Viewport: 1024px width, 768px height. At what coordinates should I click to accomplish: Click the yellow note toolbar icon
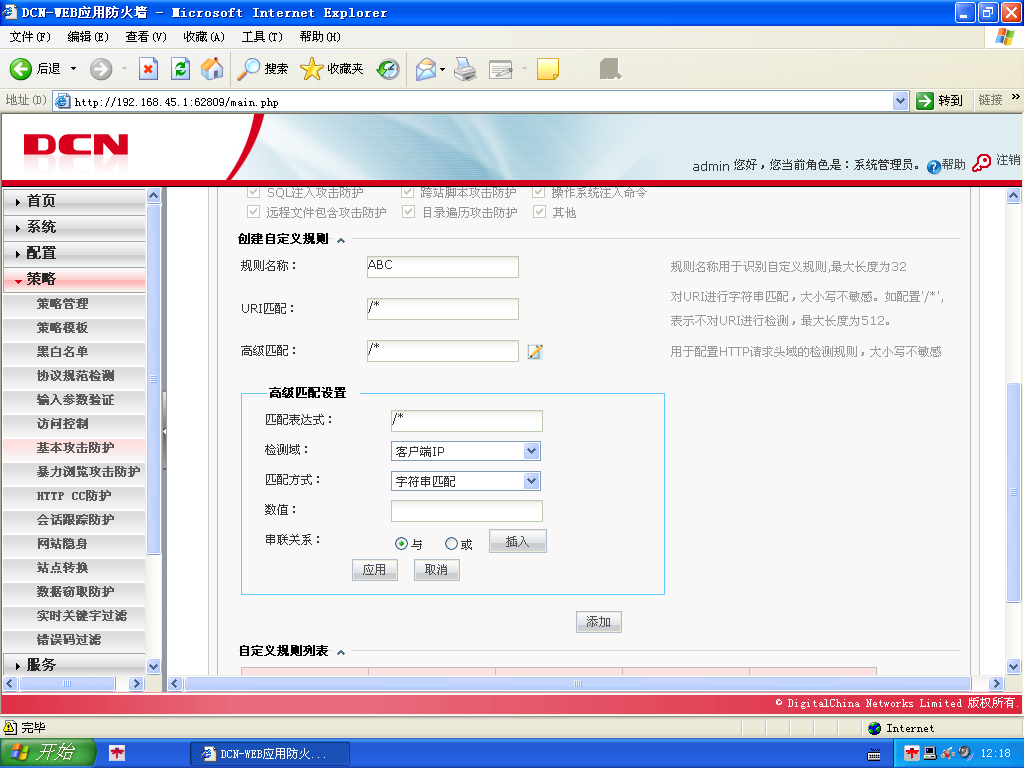click(547, 69)
